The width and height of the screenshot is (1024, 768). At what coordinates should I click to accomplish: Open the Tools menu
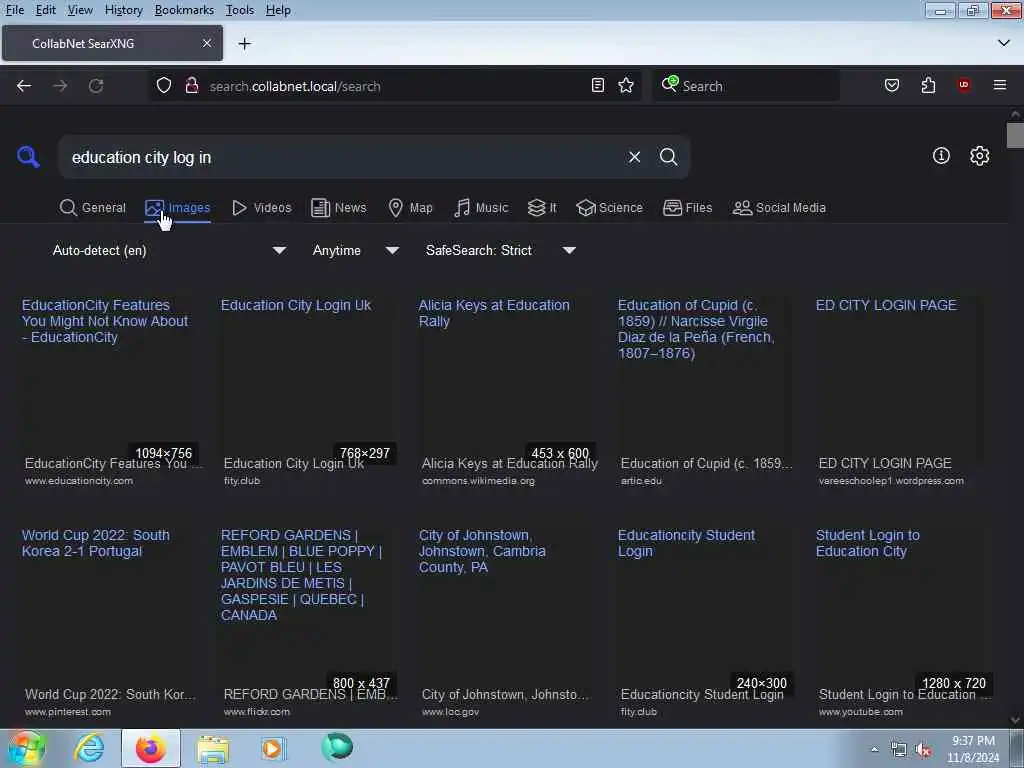coord(240,10)
